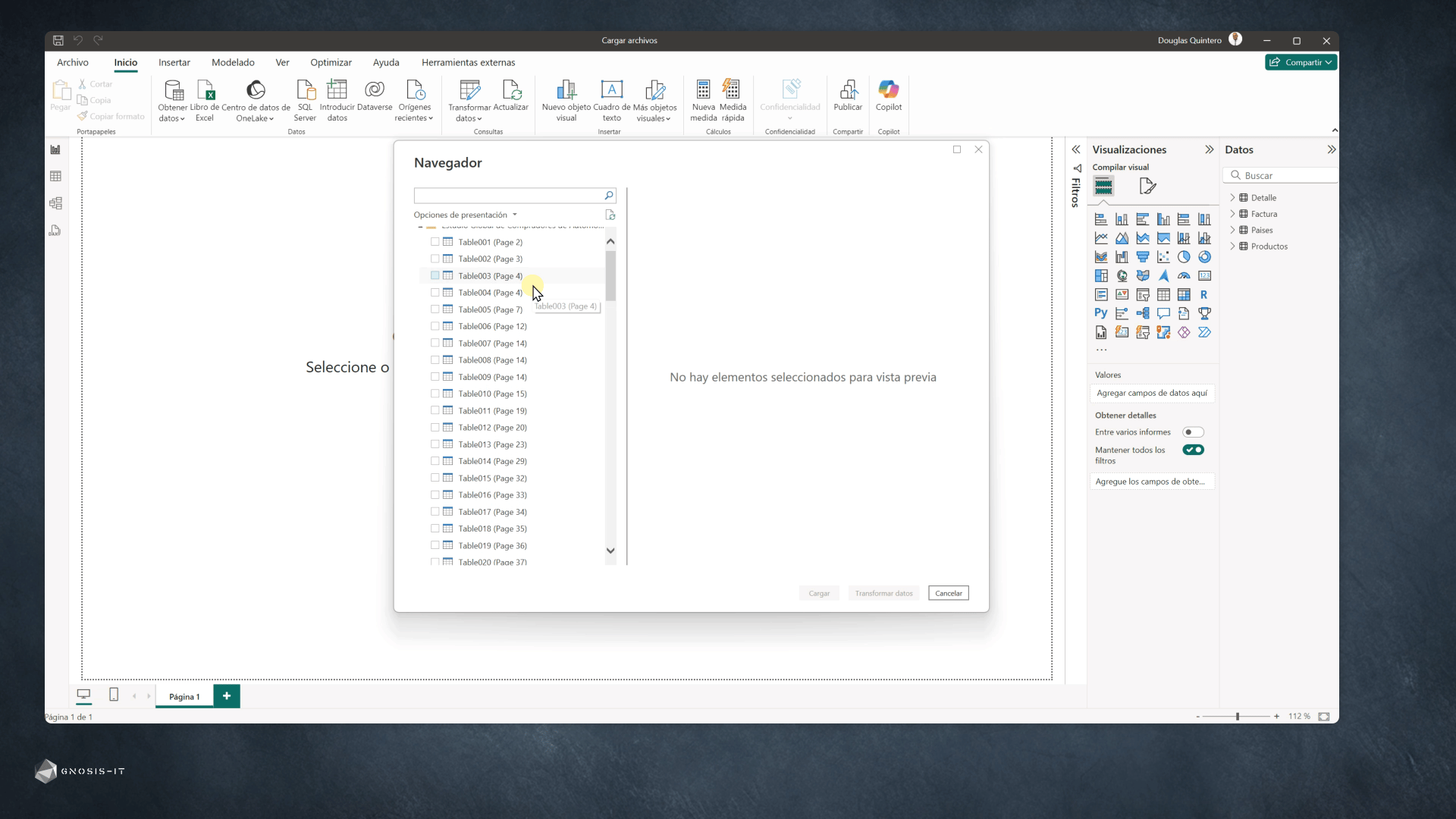Image resolution: width=1456 pixels, height=819 pixels.
Task: Click the table list scroll down arrow
Action: point(610,551)
